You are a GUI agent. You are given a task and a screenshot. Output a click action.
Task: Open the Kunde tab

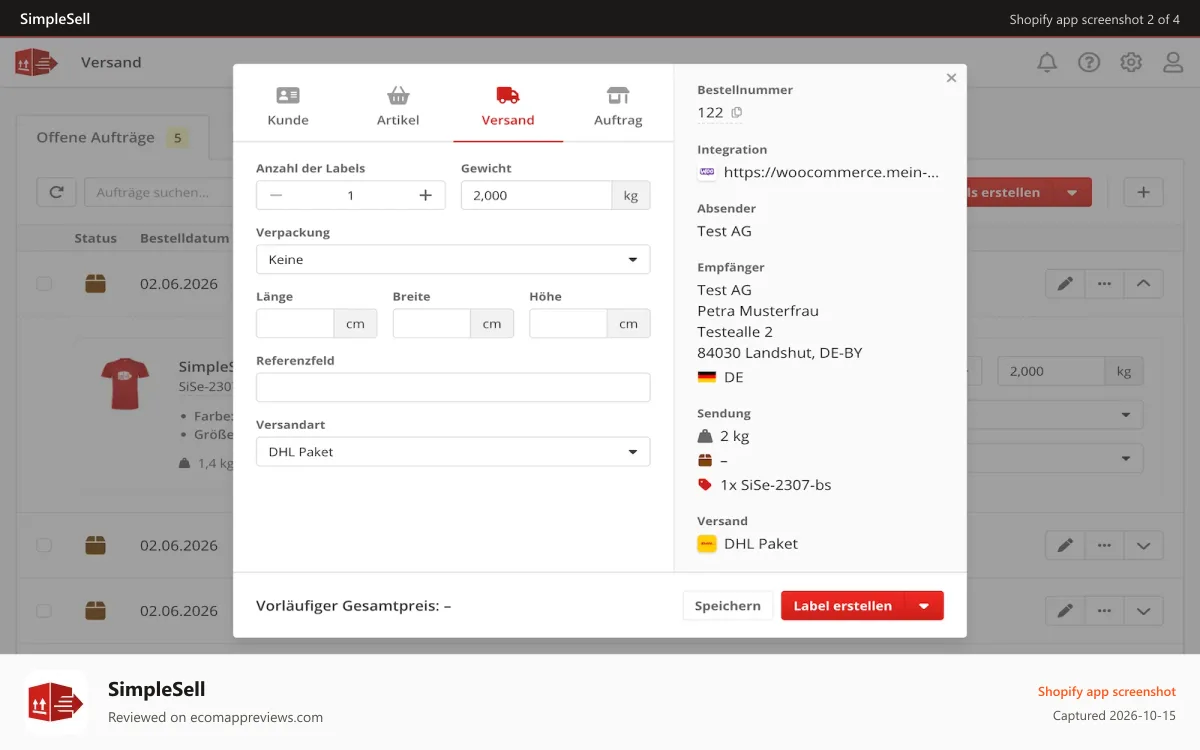click(288, 106)
